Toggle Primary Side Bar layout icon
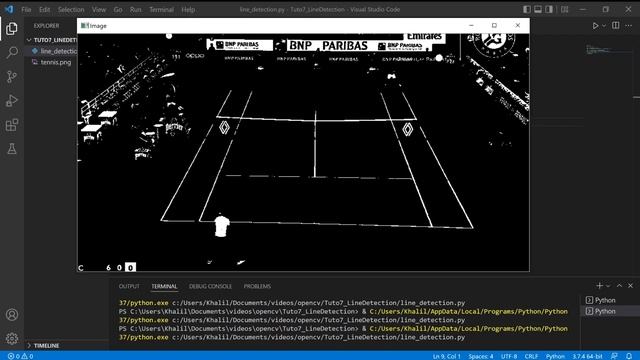The width and height of the screenshot is (640, 360). tap(527, 9)
